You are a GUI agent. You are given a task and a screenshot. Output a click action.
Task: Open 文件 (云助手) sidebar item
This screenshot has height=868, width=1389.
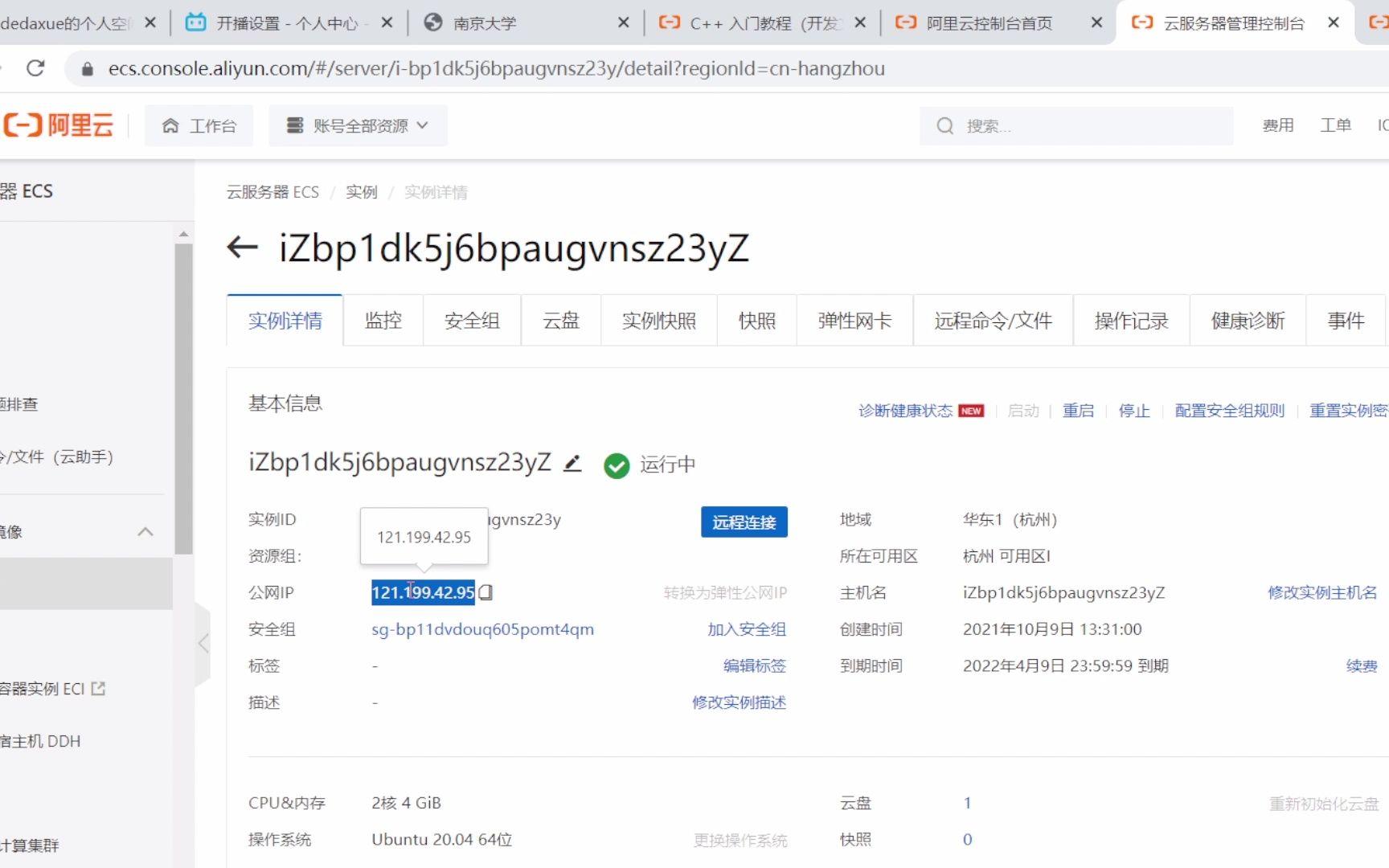(x=56, y=457)
